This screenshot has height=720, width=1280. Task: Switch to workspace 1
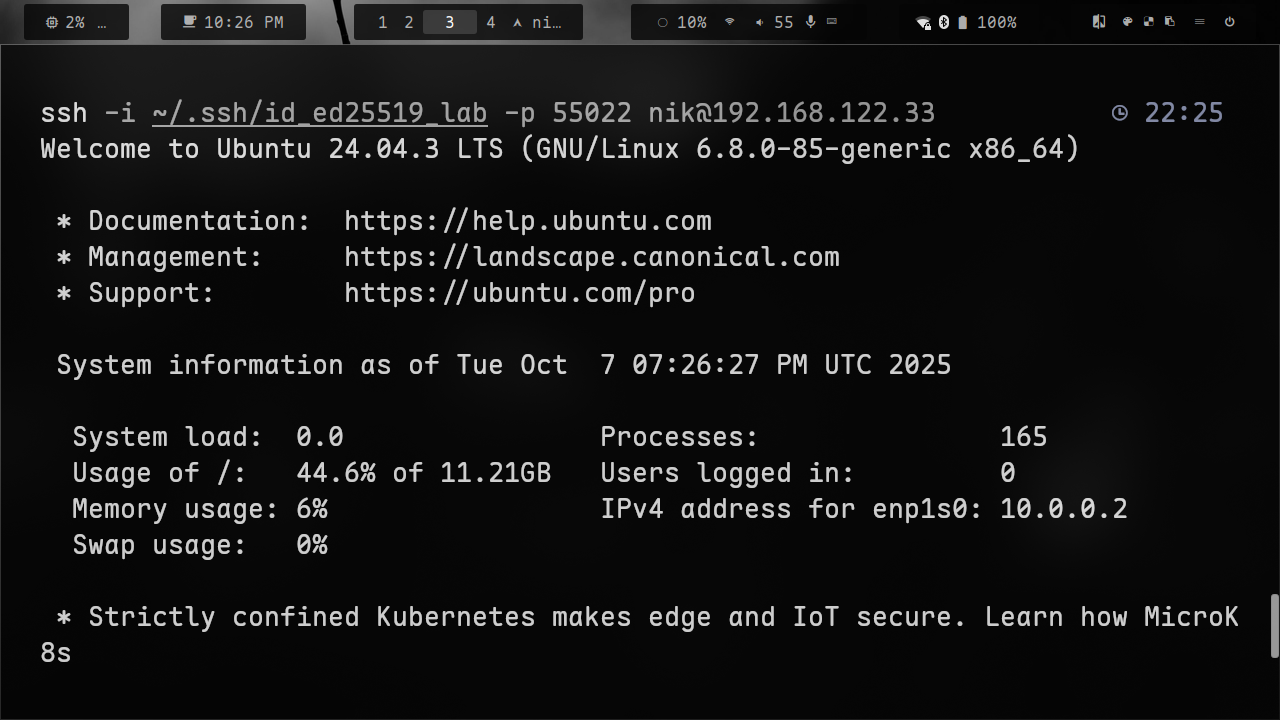pyautogui.click(x=382, y=22)
